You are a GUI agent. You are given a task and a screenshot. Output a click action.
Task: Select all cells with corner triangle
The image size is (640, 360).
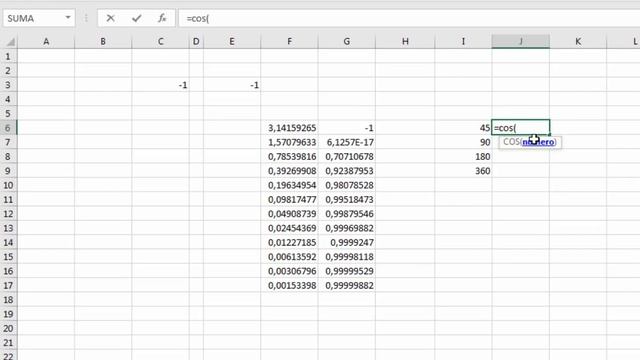(x=9, y=42)
